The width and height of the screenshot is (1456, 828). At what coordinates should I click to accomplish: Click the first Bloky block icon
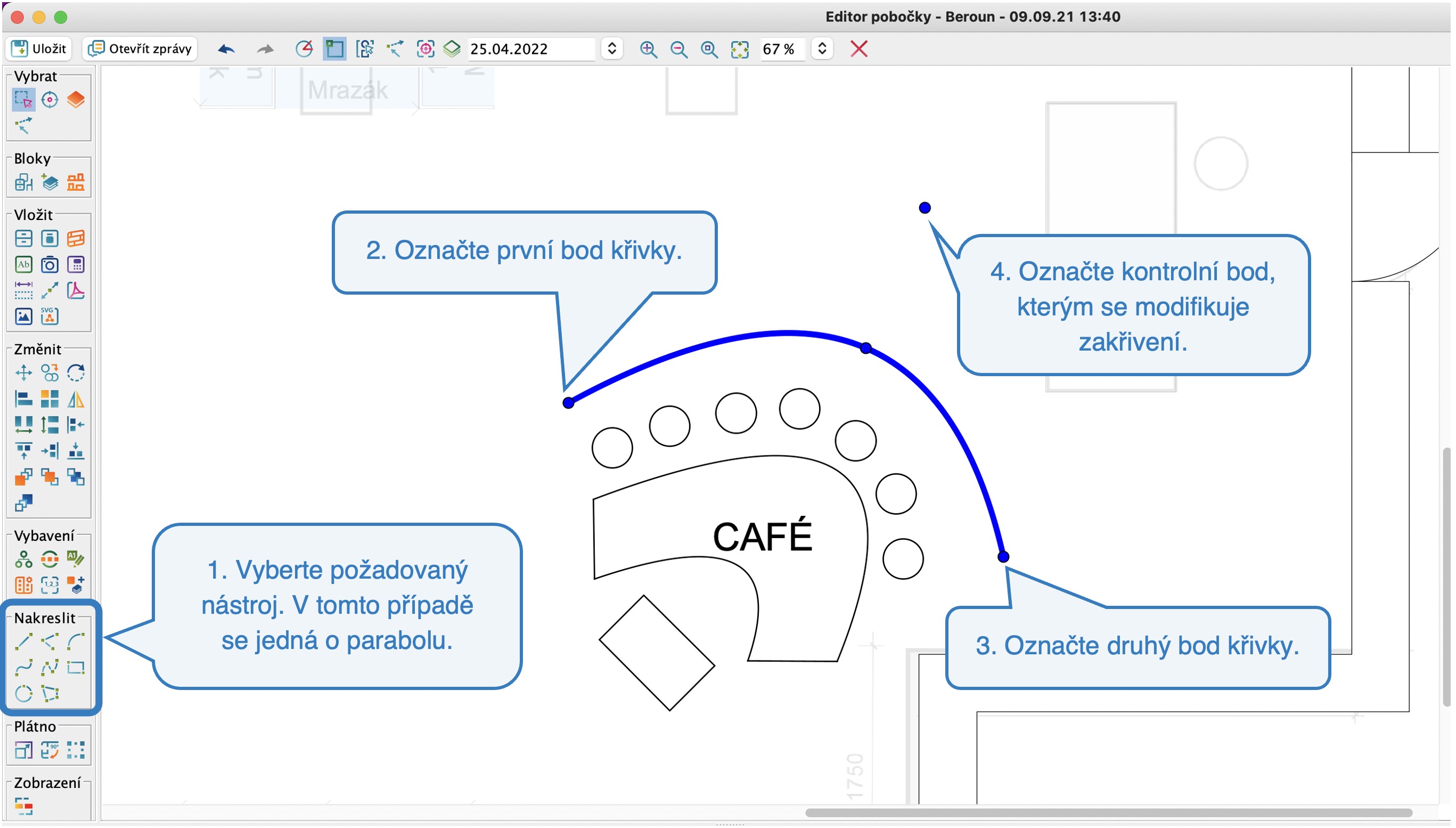coord(23,183)
